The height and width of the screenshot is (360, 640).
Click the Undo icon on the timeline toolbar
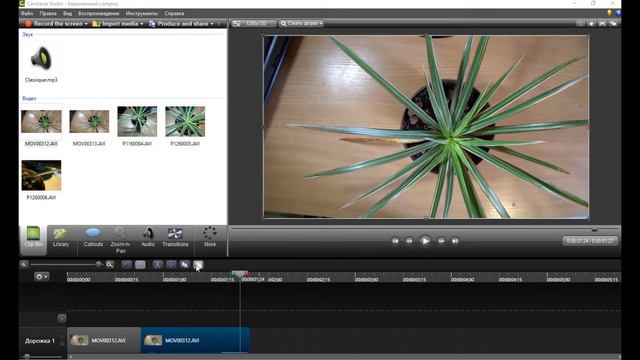pyautogui.click(x=127, y=265)
